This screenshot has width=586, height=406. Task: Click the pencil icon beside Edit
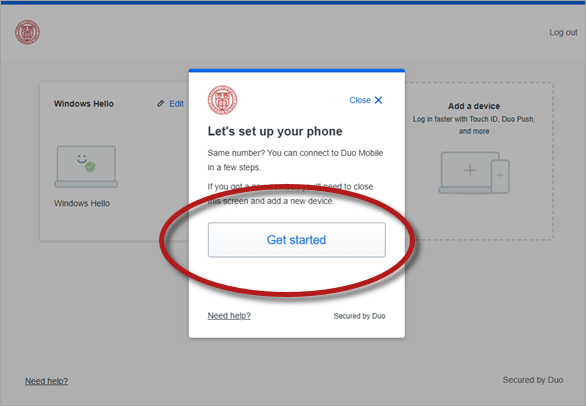point(160,104)
